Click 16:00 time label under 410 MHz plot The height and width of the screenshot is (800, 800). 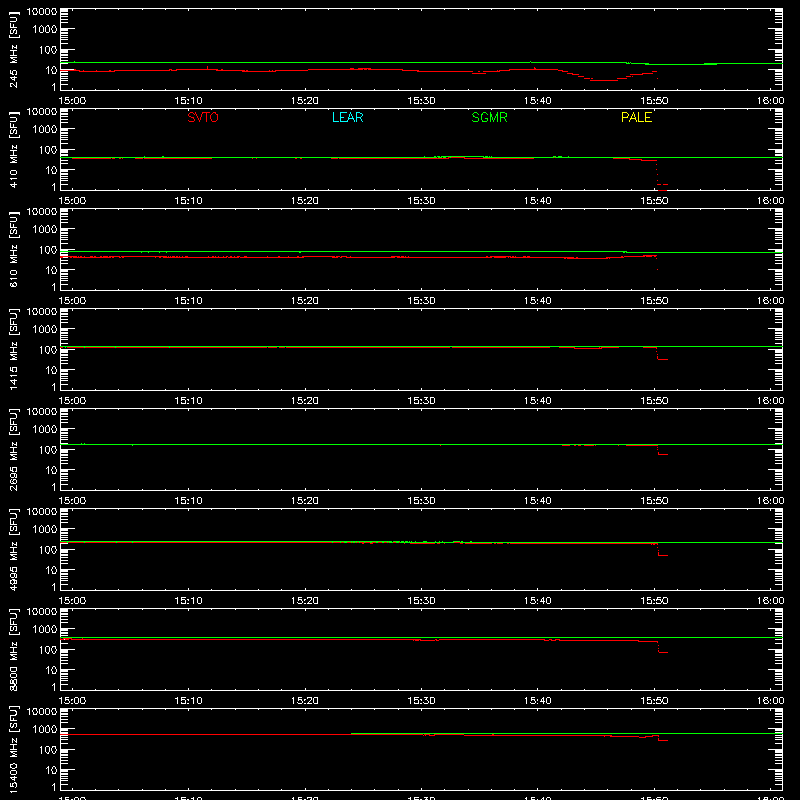click(x=770, y=201)
